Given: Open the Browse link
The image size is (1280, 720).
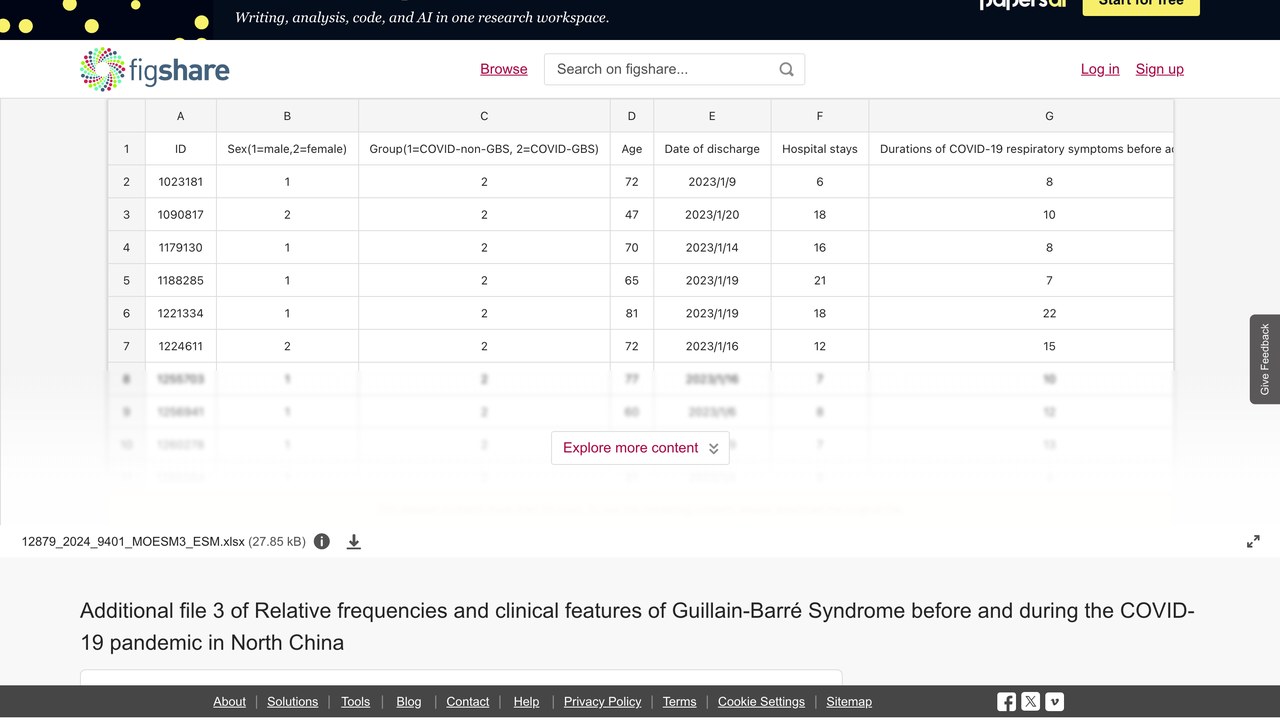Looking at the screenshot, I should [504, 69].
